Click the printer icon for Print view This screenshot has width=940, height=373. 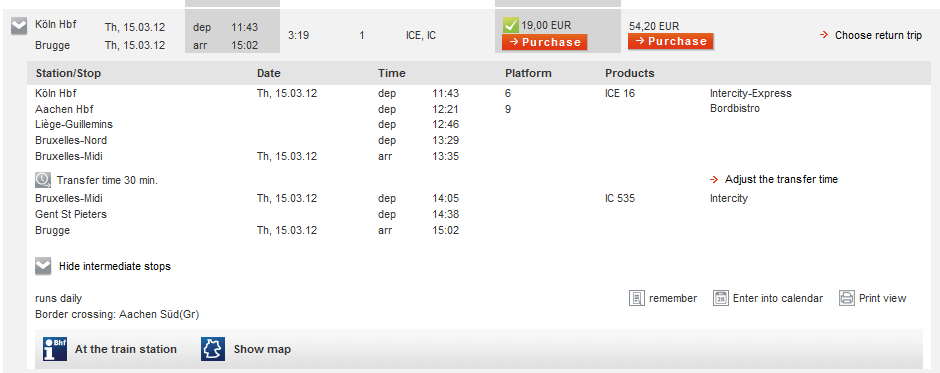coord(846,298)
